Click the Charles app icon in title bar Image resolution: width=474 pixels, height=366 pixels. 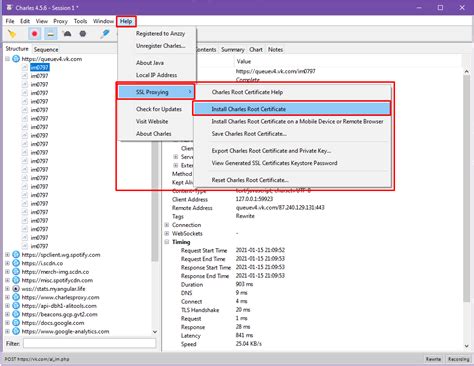pos(9,7)
